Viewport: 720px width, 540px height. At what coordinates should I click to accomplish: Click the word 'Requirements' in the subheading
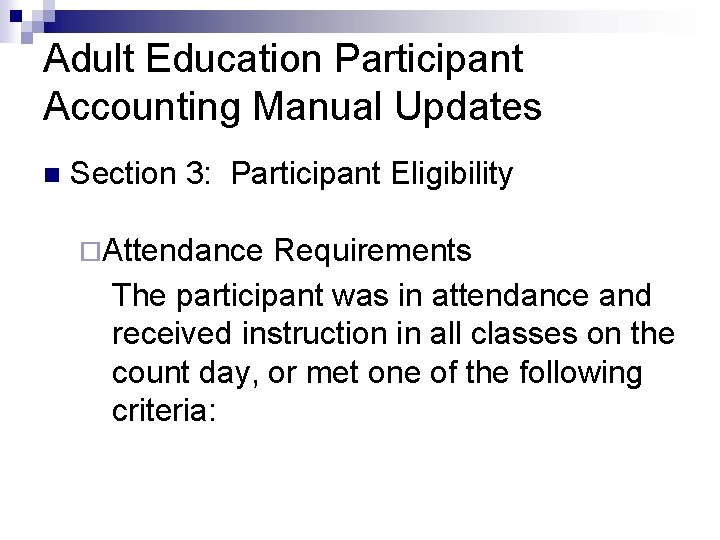[x=372, y=251]
